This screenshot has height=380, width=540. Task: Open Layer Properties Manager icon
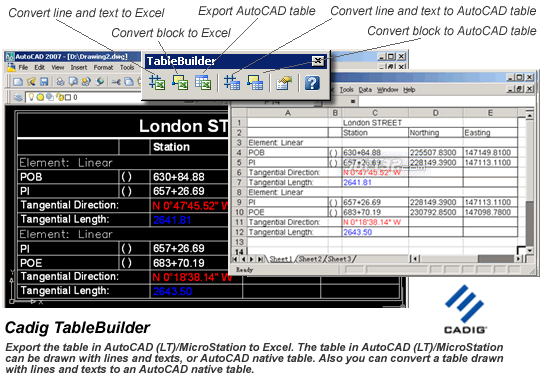click(x=18, y=97)
